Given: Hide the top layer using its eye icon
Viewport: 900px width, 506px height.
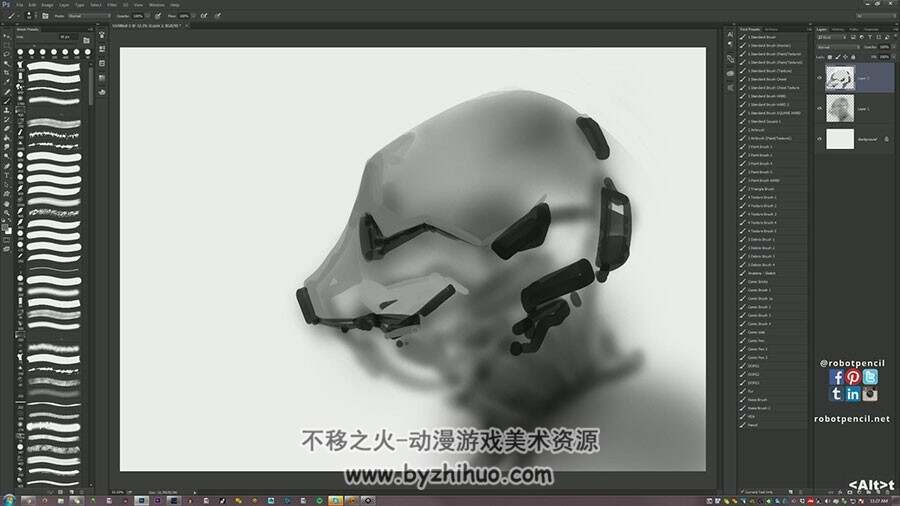Looking at the screenshot, I should 820,78.
